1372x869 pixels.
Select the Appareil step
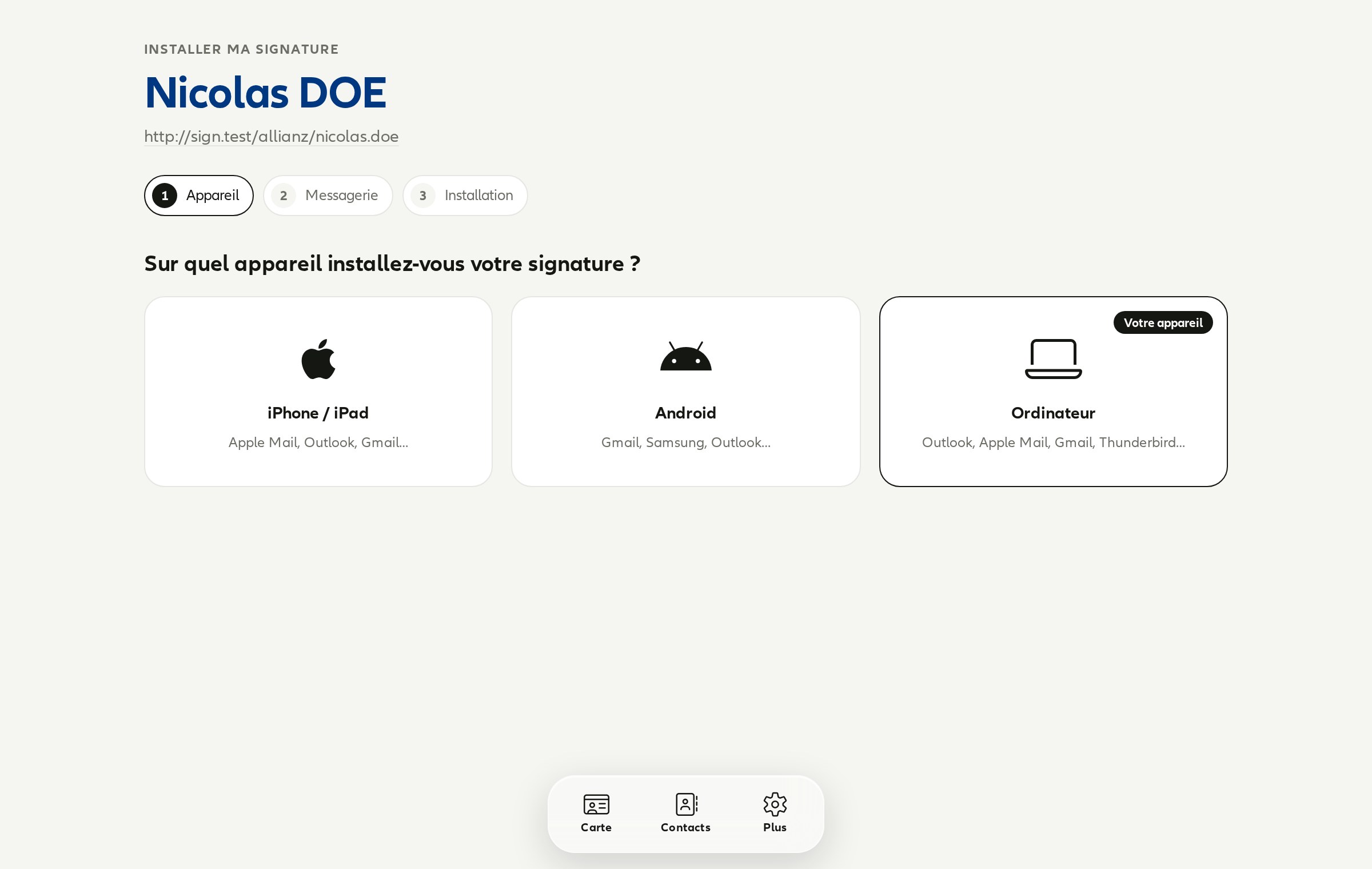[199, 196]
